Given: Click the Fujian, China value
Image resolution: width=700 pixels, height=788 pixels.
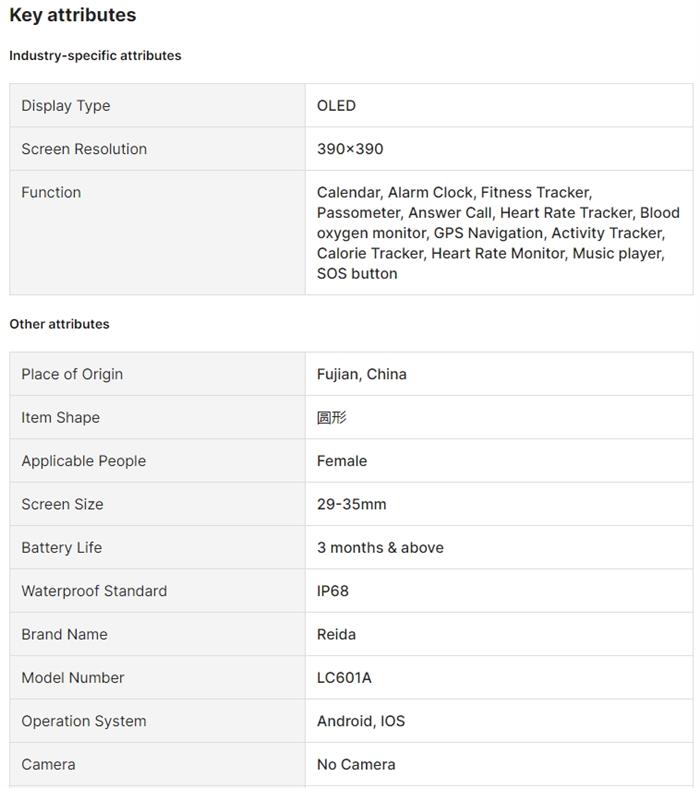Looking at the screenshot, I should pos(362,374).
